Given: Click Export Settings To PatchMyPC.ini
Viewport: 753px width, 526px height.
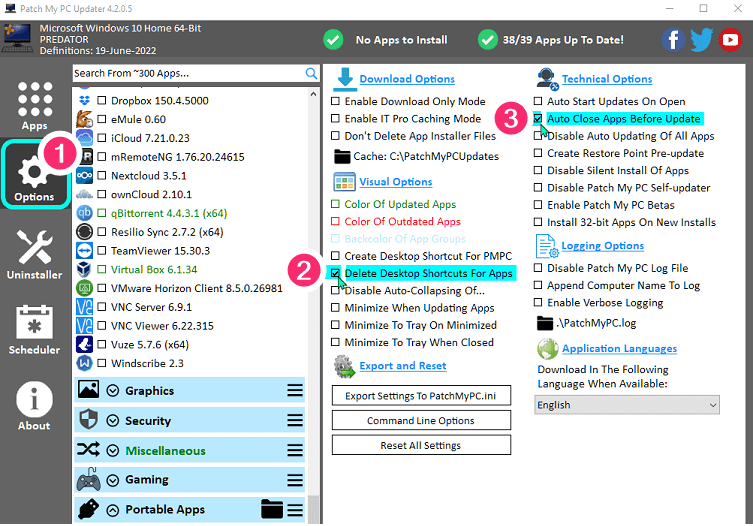Looking at the screenshot, I should point(421,396).
